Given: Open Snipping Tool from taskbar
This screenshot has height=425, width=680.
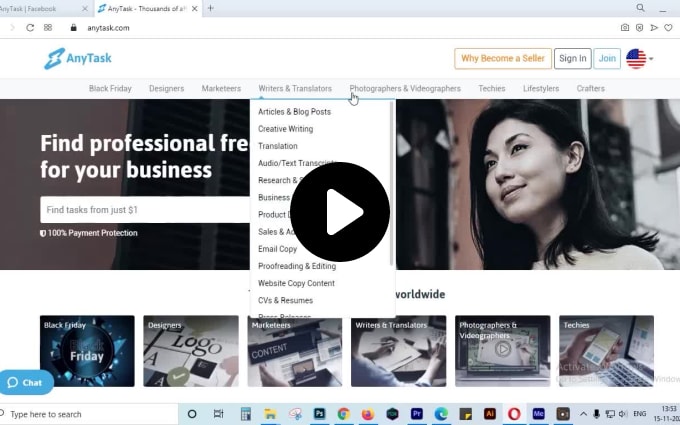Looking at the screenshot, I should (296, 414).
